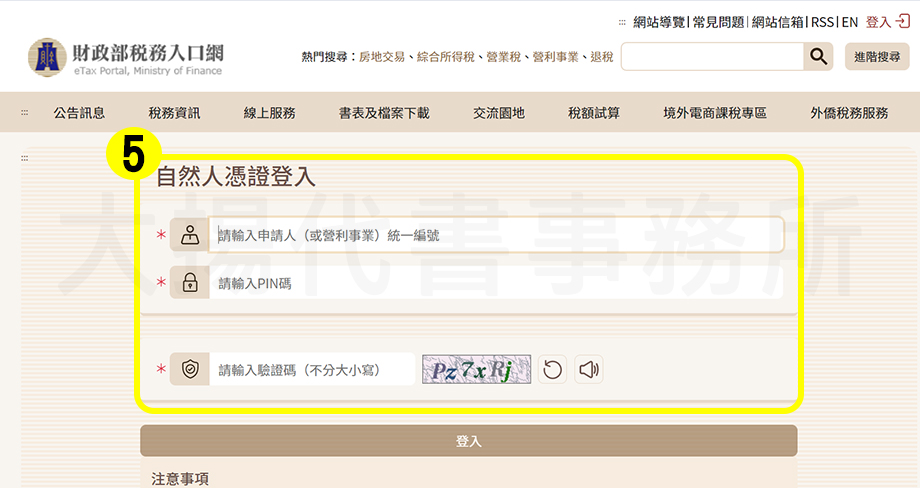Click the eTax Portal emblem logo
This screenshot has height=488, width=920.
pyautogui.click(x=46, y=58)
